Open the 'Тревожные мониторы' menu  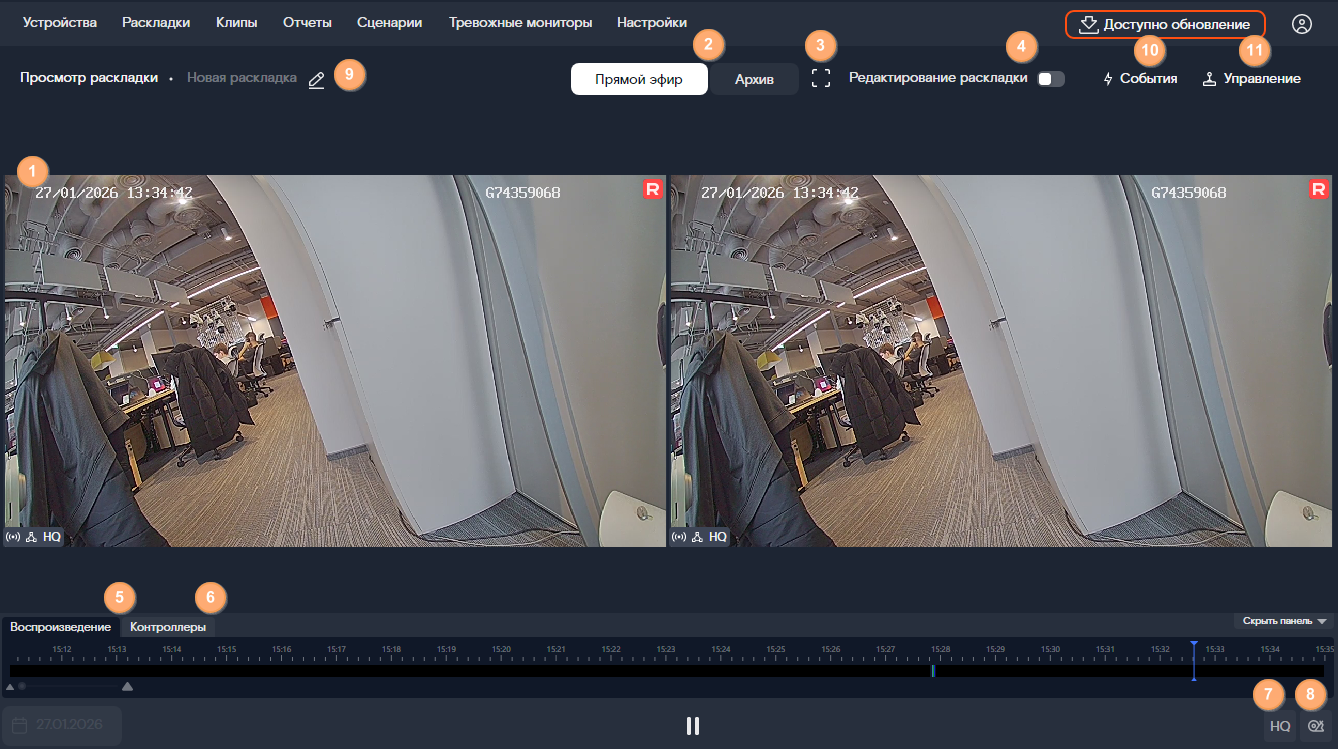[x=520, y=22]
